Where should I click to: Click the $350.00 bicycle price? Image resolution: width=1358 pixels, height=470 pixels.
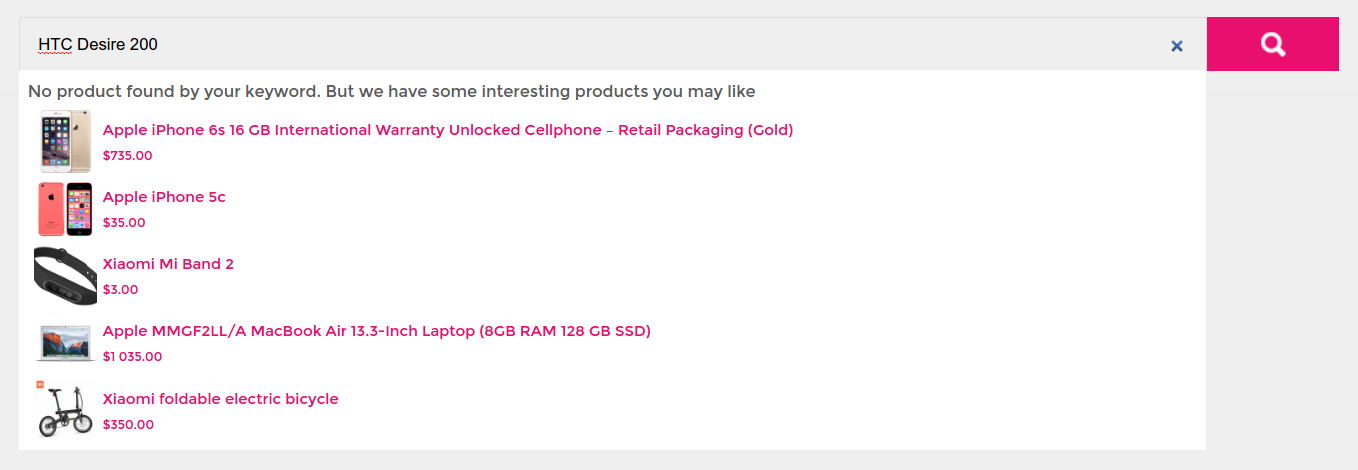point(129,424)
